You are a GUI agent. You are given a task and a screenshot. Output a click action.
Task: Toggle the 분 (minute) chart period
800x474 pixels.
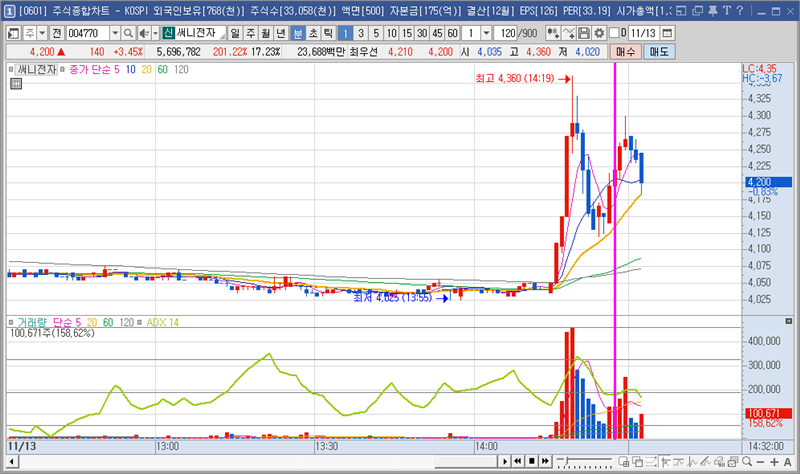[x=297, y=33]
